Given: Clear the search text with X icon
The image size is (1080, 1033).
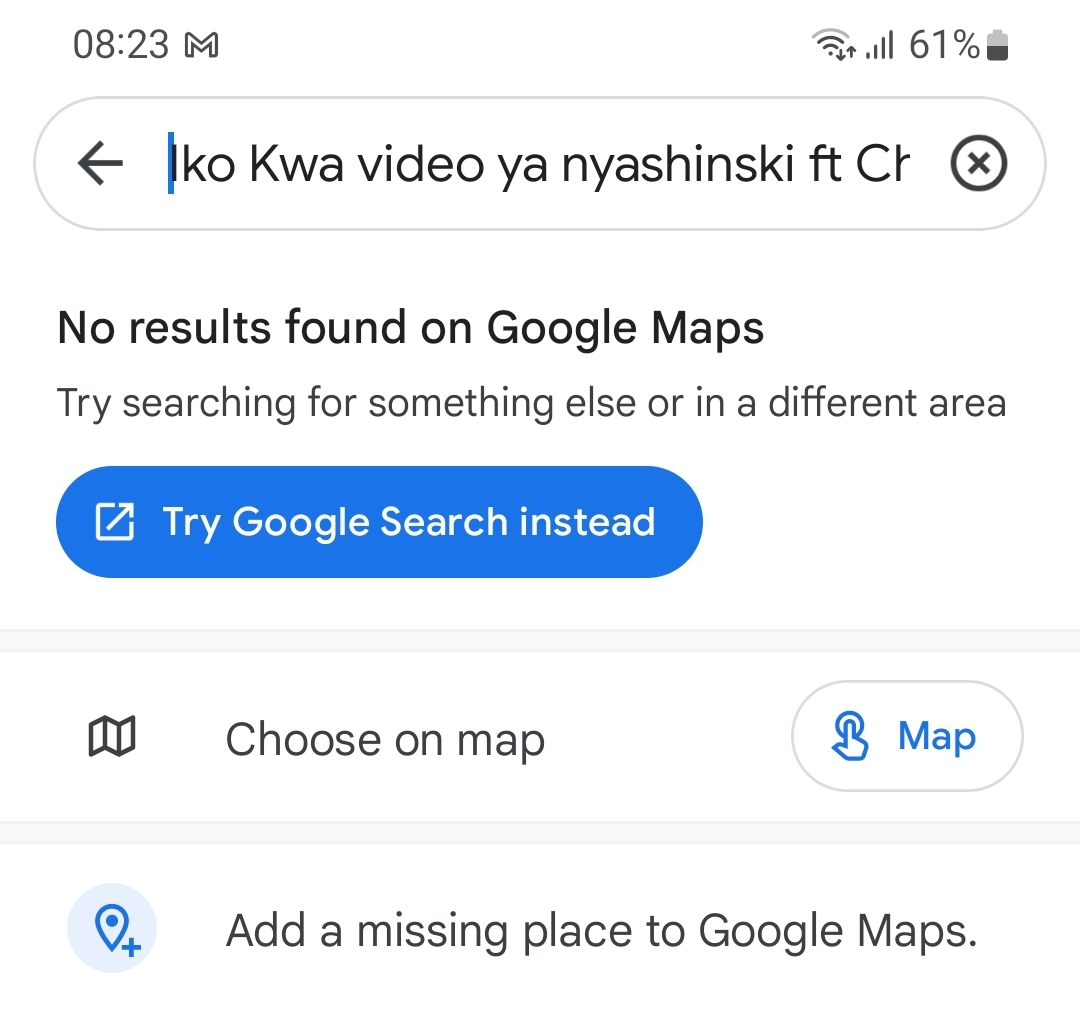Looking at the screenshot, I should point(979,163).
